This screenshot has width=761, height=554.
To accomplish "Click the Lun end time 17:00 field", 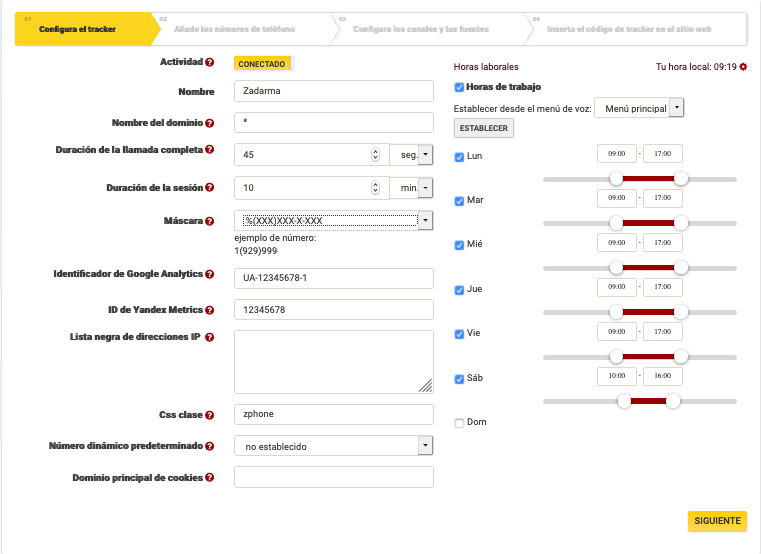I will pyautogui.click(x=662, y=153).
